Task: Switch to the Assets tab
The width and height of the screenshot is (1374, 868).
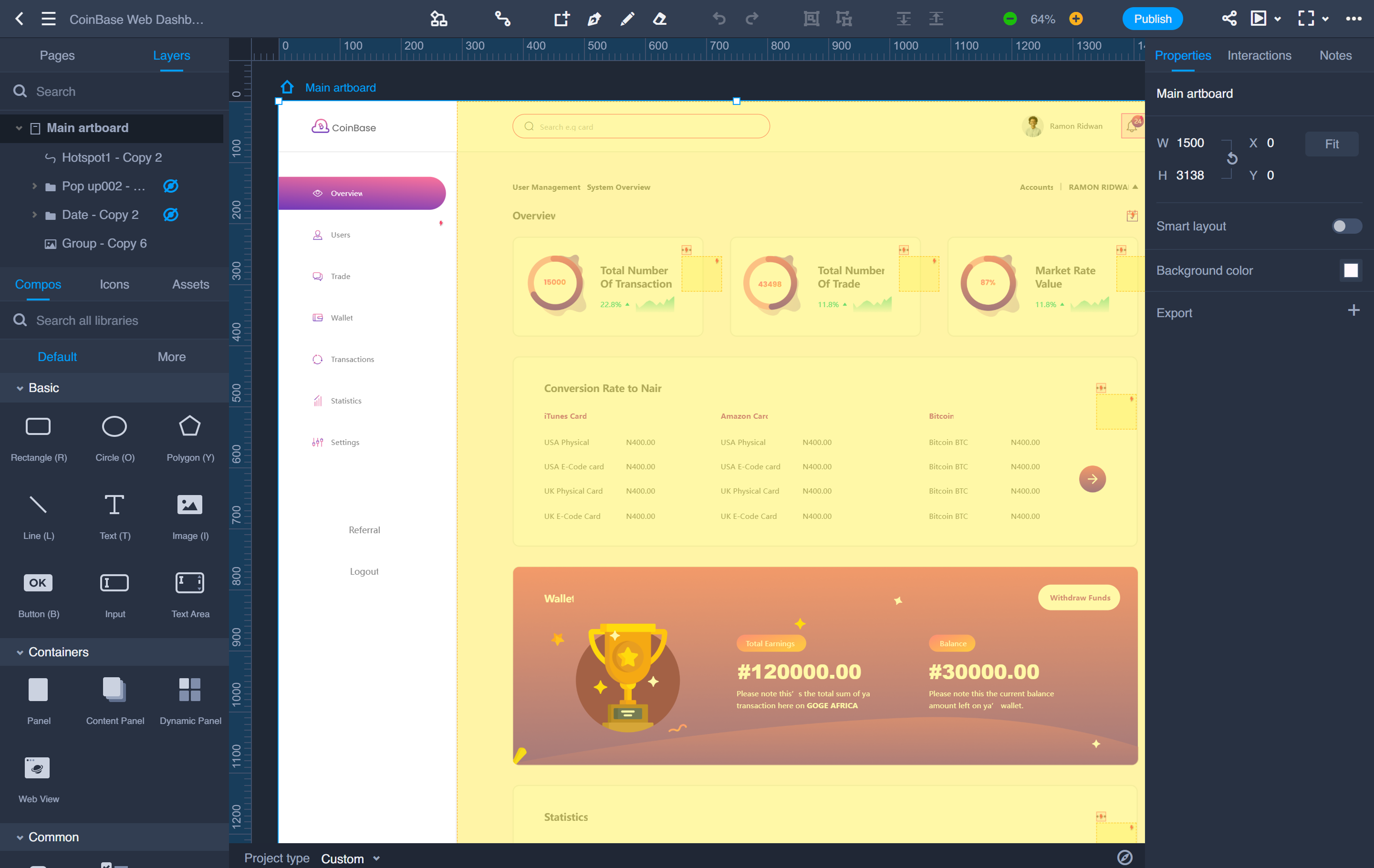Action: [190, 284]
